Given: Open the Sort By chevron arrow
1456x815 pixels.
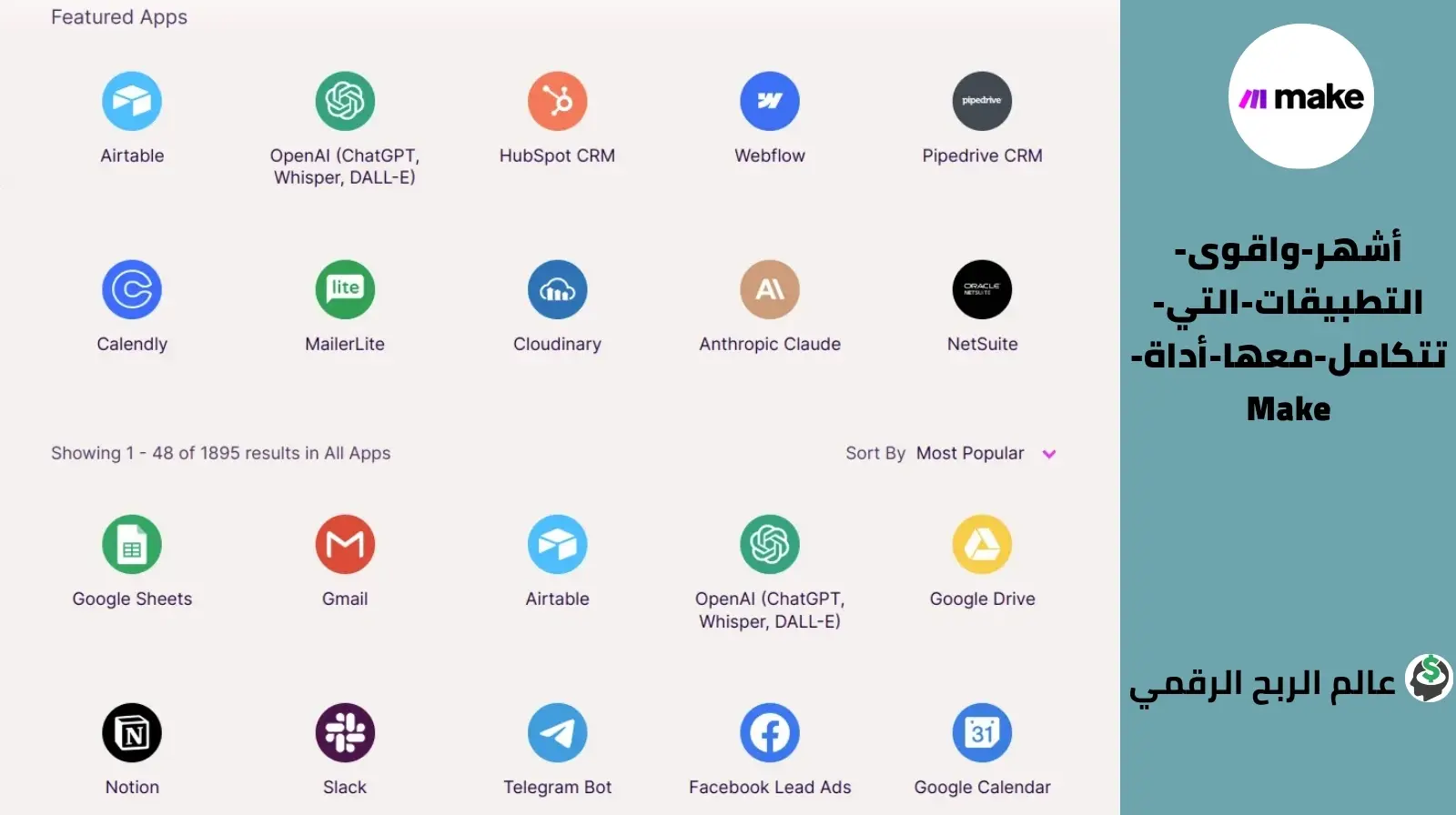Looking at the screenshot, I should coord(1049,454).
